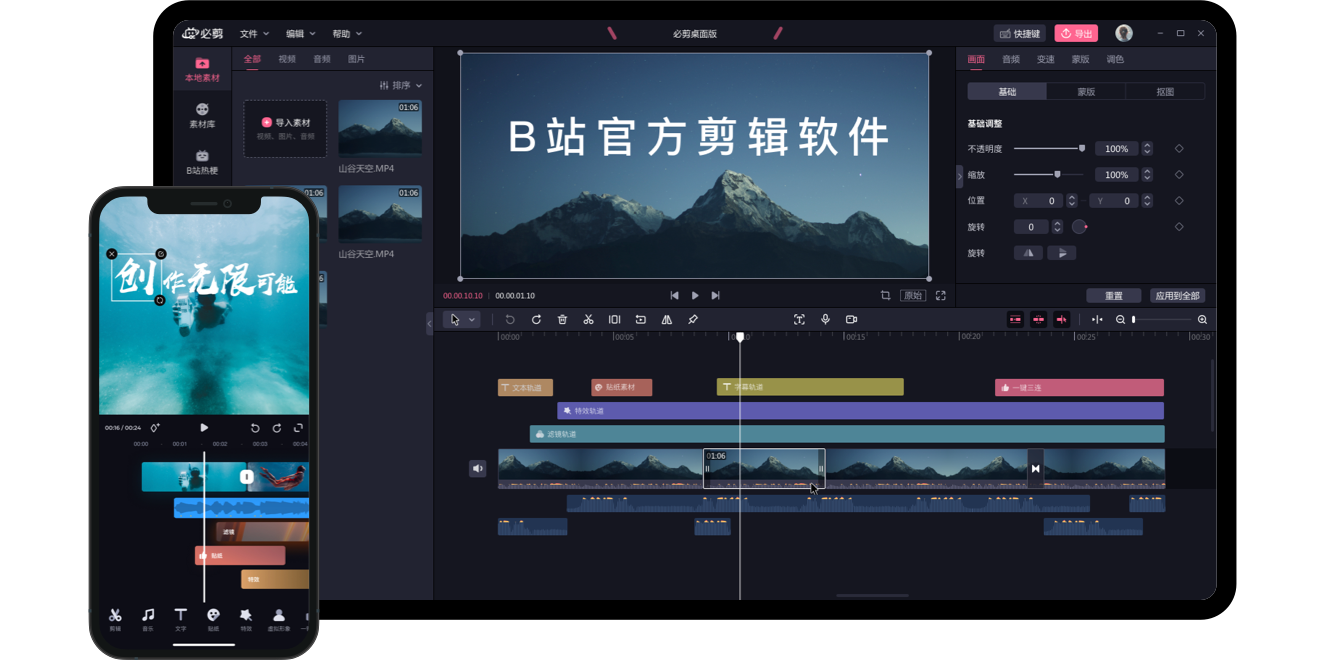Tap 虚拟形象 avatar tool on the phone

pos(279,619)
